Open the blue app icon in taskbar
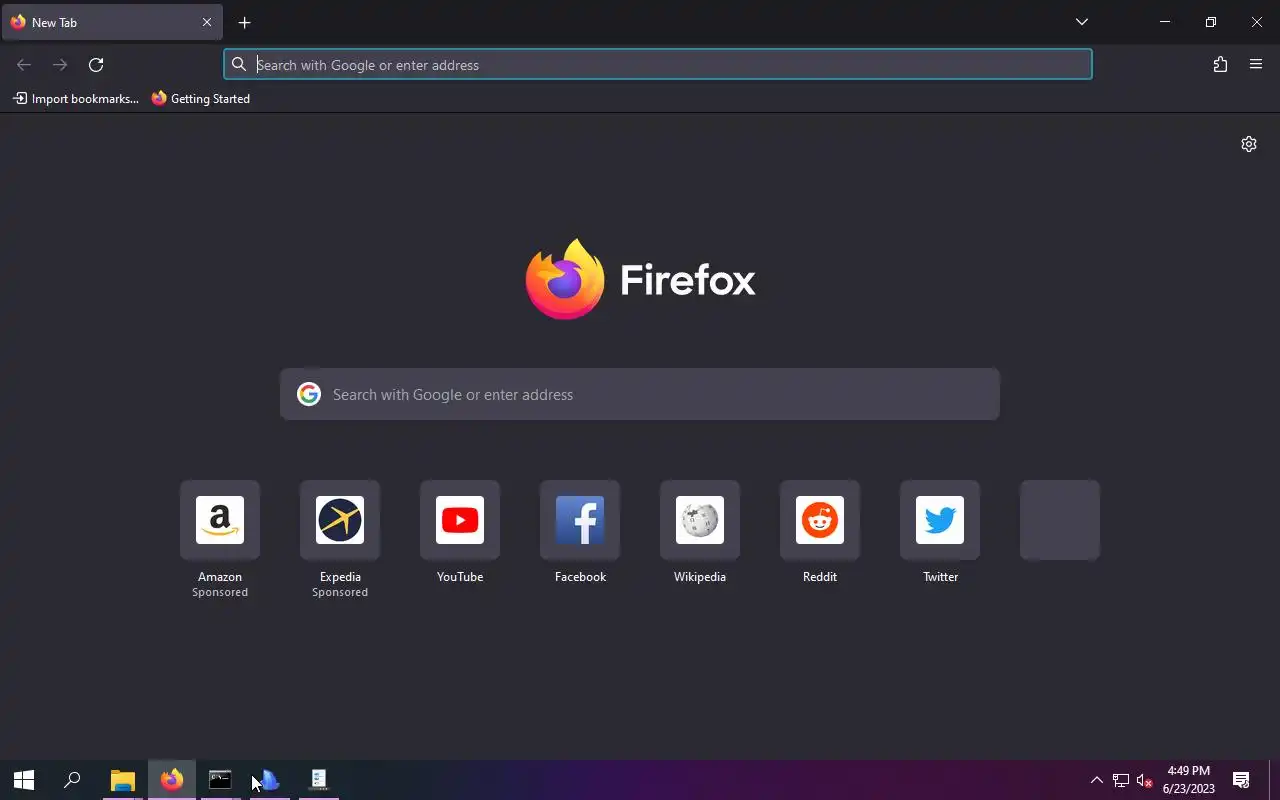This screenshot has height=800, width=1280. pyautogui.click(x=268, y=780)
